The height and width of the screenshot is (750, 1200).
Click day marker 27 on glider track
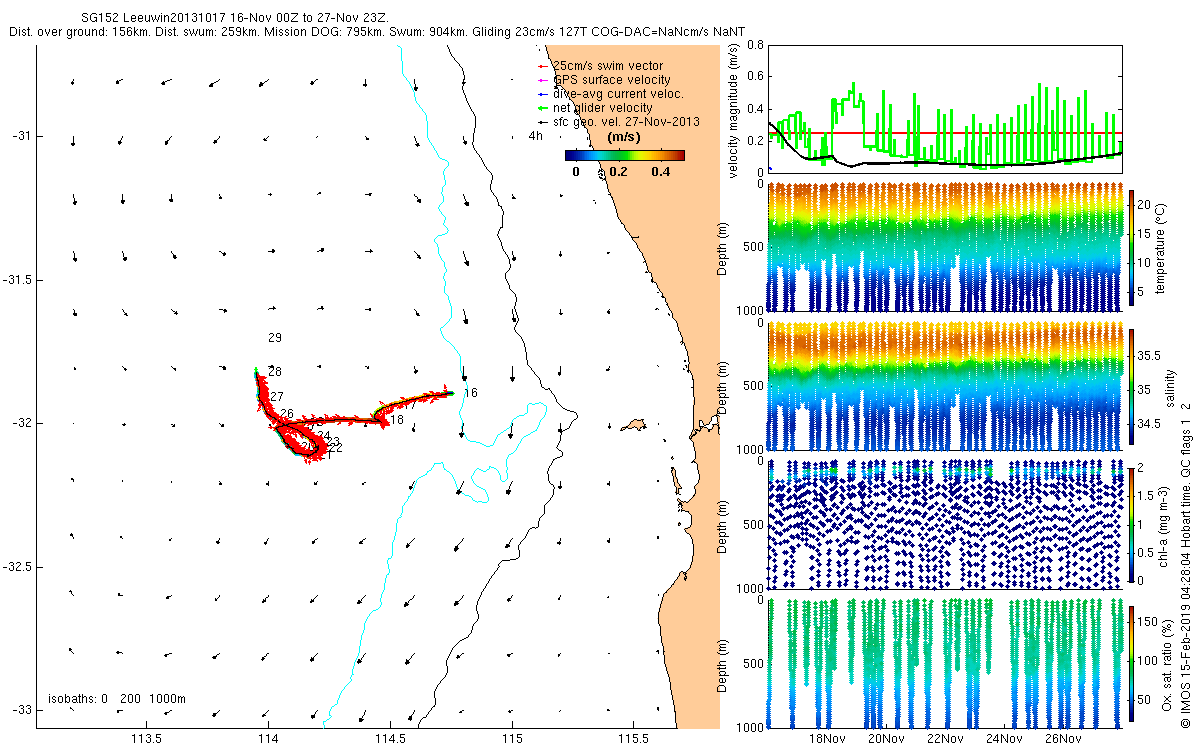(x=277, y=397)
